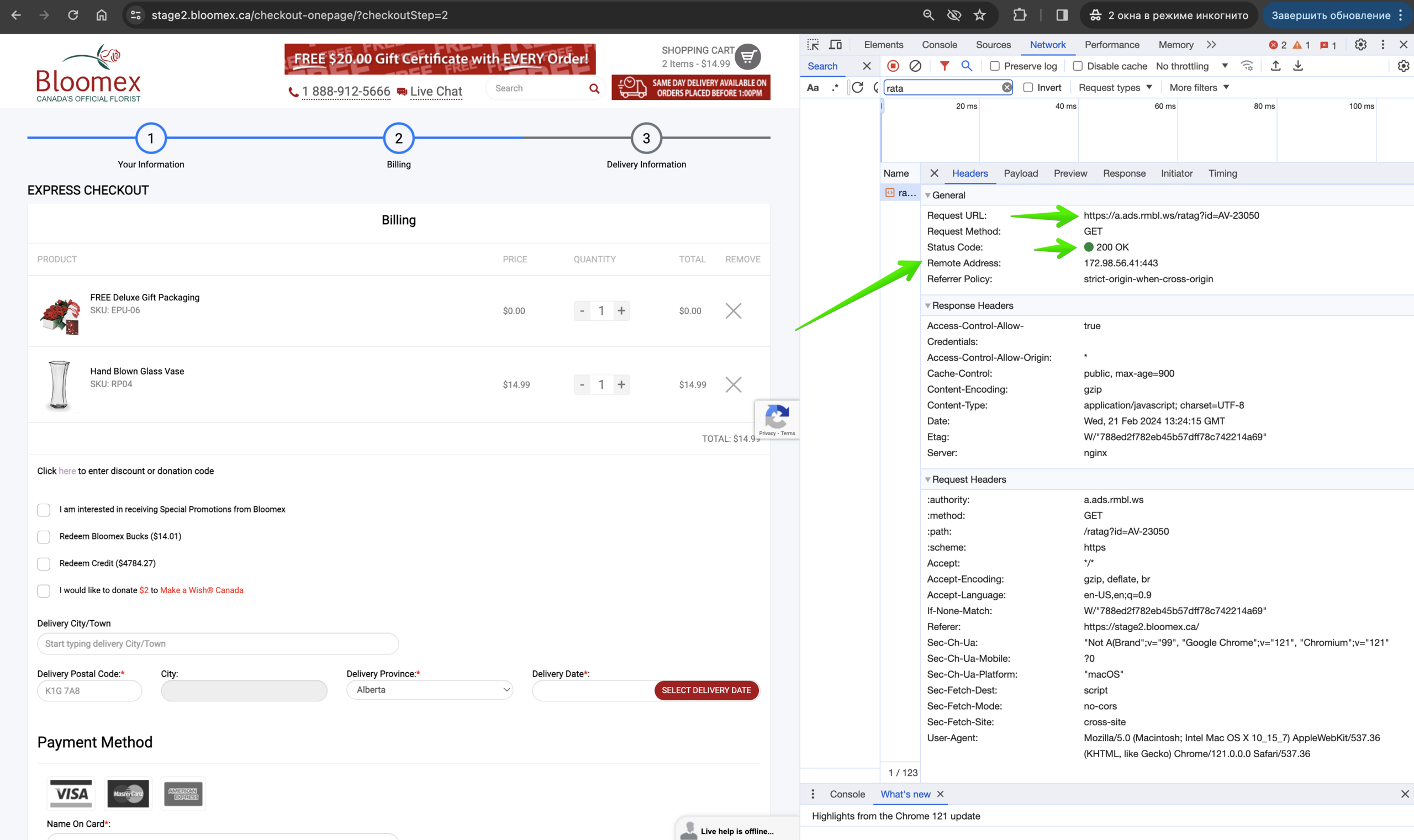
Task: Switch to the DevTools Sources tab
Action: [x=994, y=45]
